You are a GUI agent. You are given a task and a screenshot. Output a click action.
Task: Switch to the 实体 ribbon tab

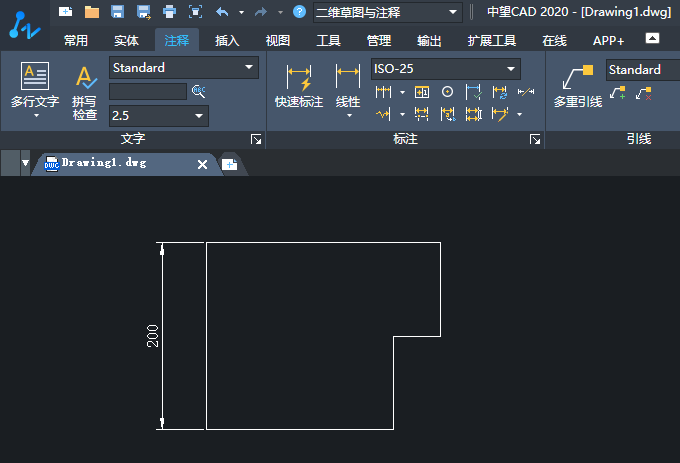[x=126, y=40]
